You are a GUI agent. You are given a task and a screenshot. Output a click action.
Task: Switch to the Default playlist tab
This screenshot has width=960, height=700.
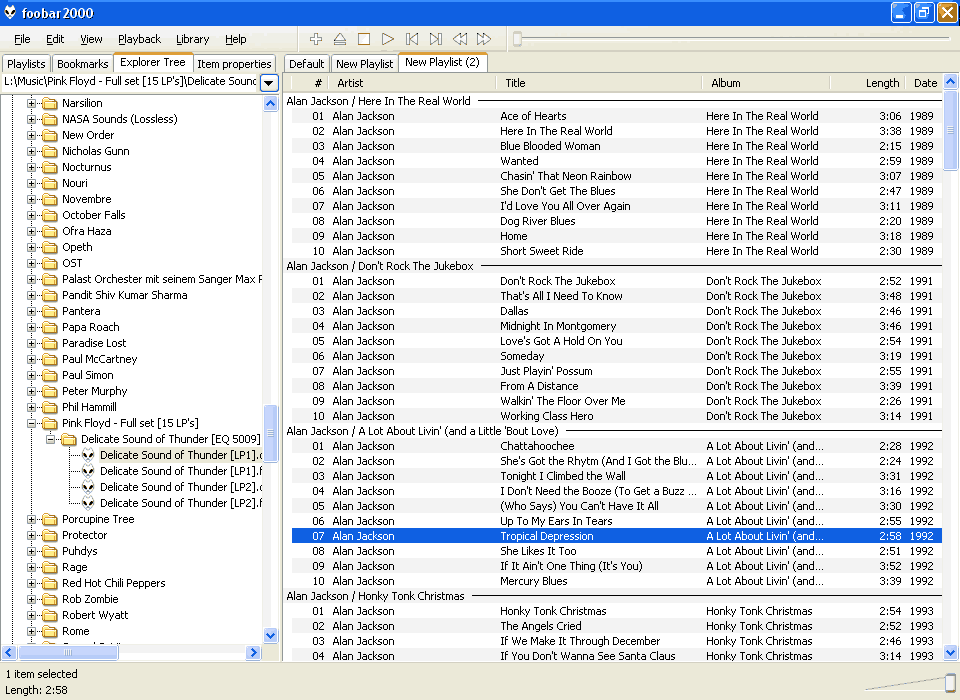(306, 64)
